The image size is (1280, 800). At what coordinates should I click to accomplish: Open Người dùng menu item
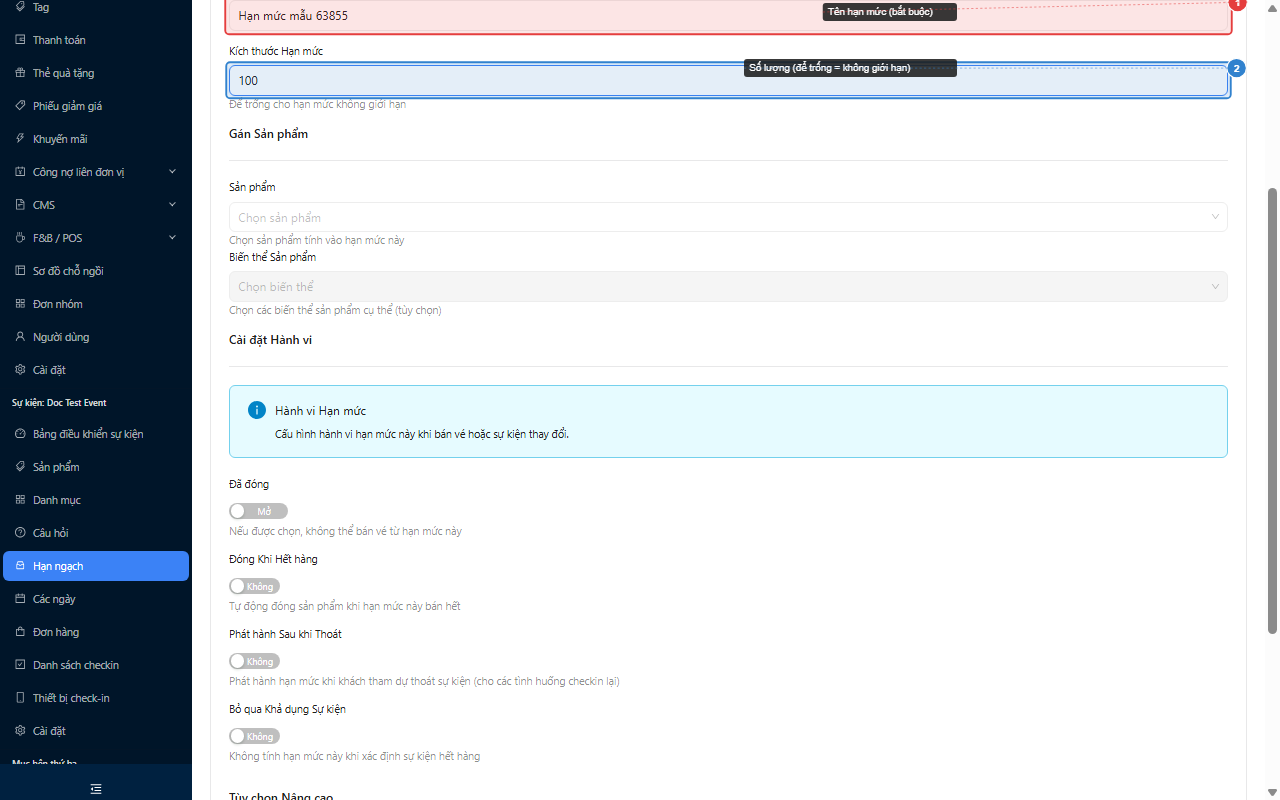(x=96, y=337)
